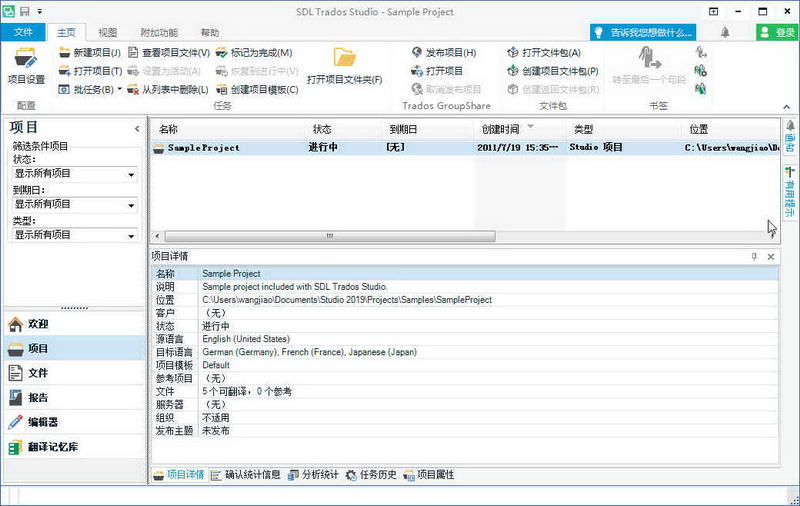Open the 文件 file tab
Screen dimensions: 800x506
(23, 32)
